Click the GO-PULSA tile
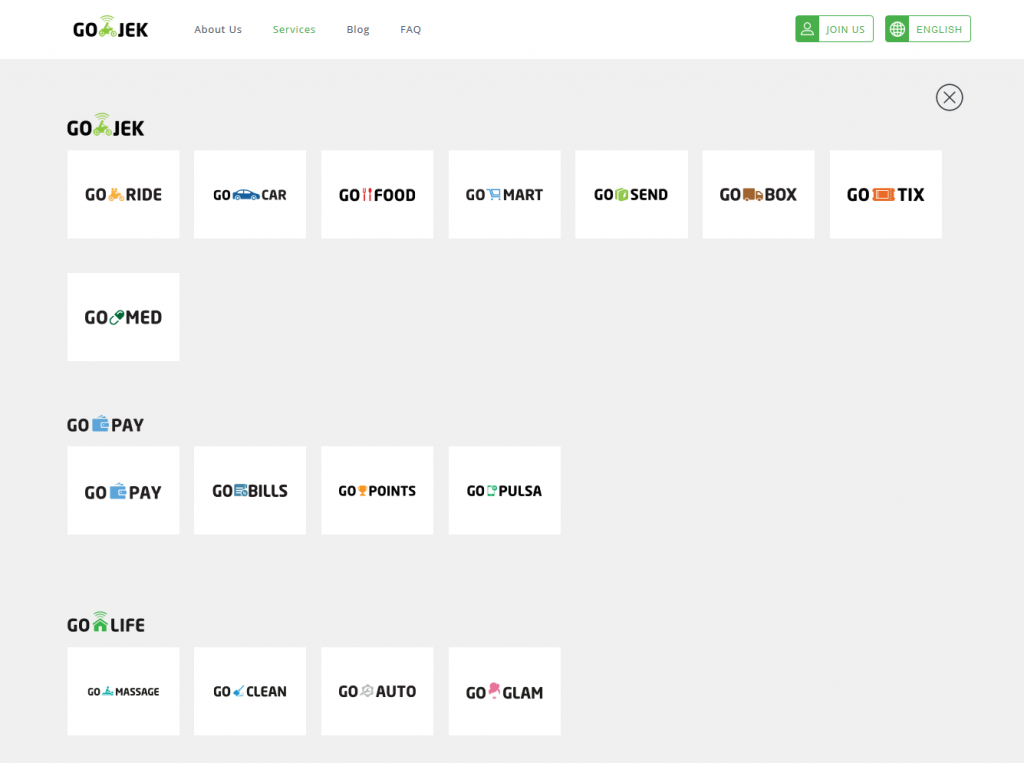1024x763 pixels. click(x=504, y=491)
